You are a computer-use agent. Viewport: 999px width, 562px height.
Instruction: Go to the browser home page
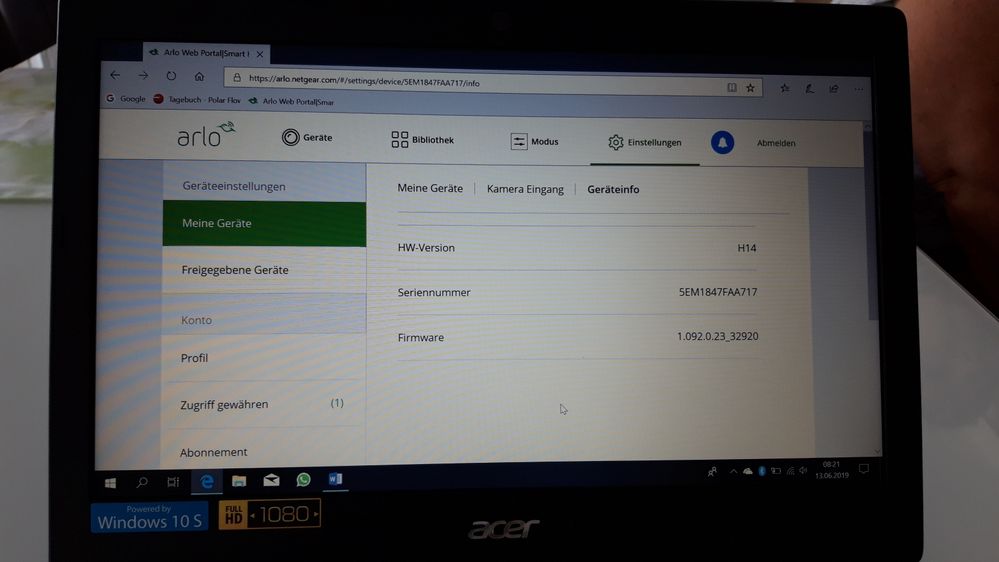pos(199,76)
